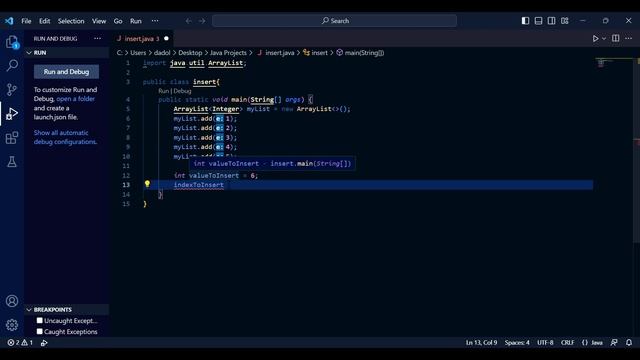Open the run button dropdown arrow
Screen dimensions: 640x360
point(604,38)
